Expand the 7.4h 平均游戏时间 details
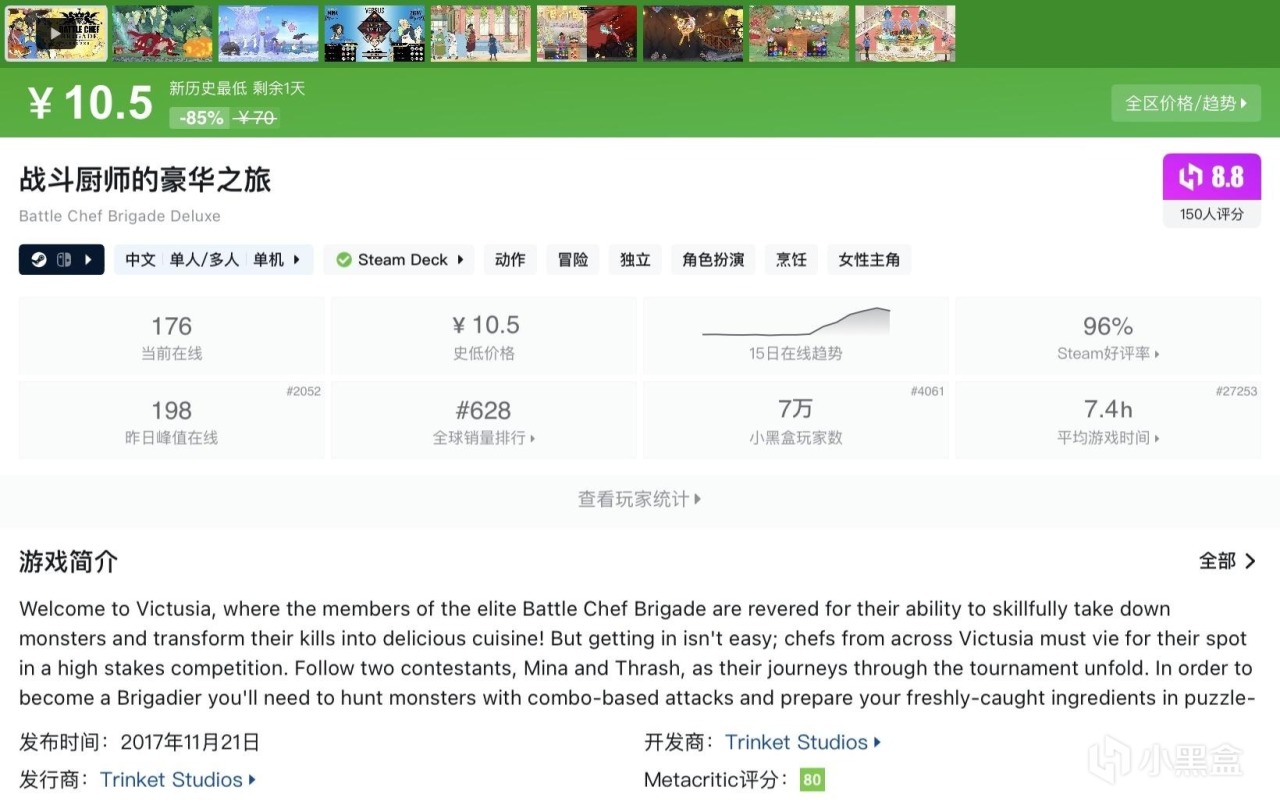 pyautogui.click(x=1108, y=420)
